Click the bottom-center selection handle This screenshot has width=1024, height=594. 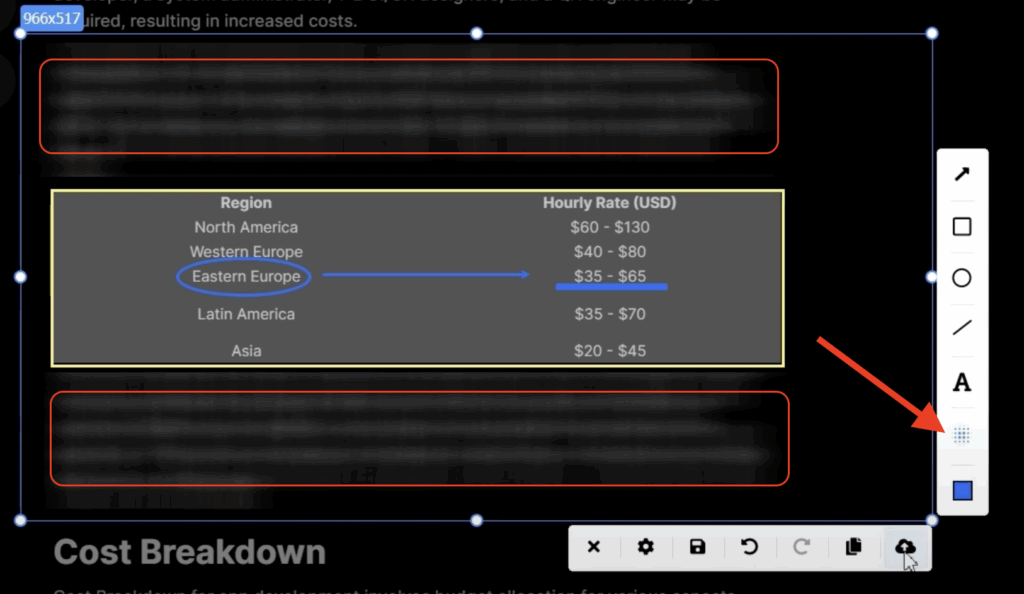[x=477, y=520]
